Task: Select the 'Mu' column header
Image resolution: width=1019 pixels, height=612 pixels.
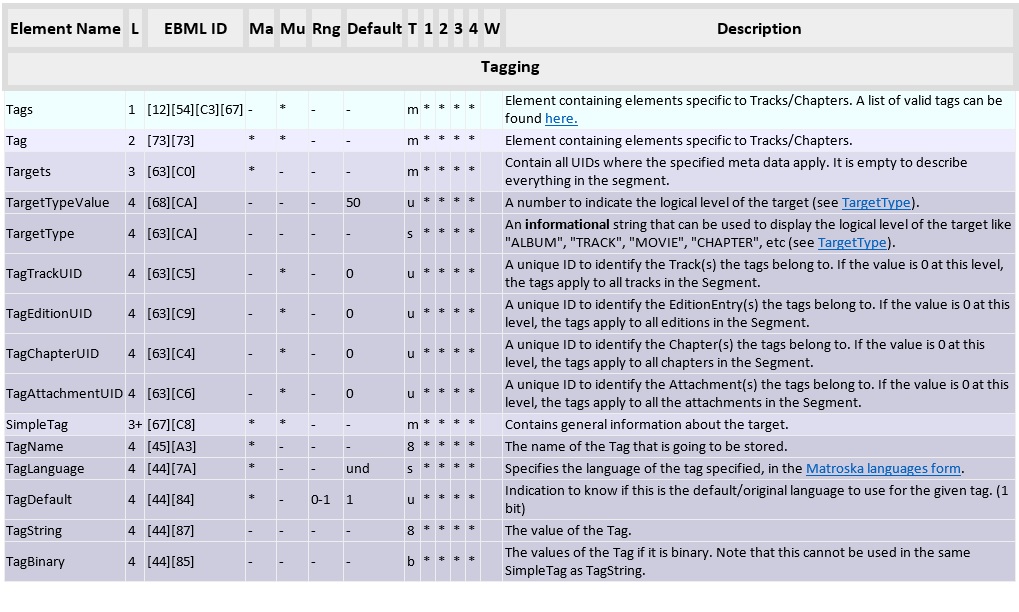Action: [x=292, y=29]
